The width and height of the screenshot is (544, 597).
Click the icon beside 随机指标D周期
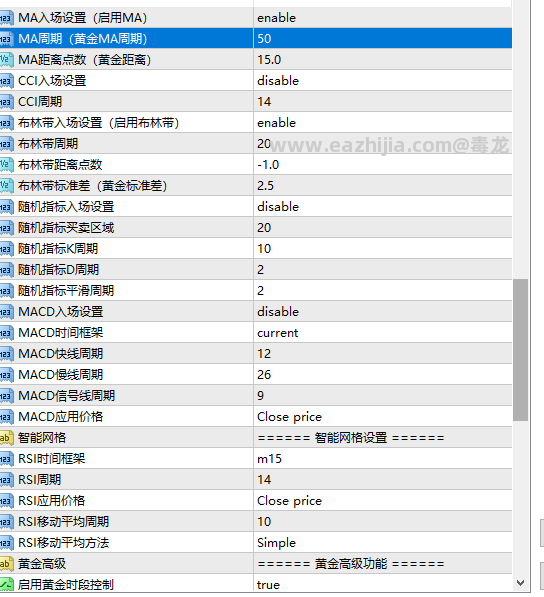tap(6, 270)
